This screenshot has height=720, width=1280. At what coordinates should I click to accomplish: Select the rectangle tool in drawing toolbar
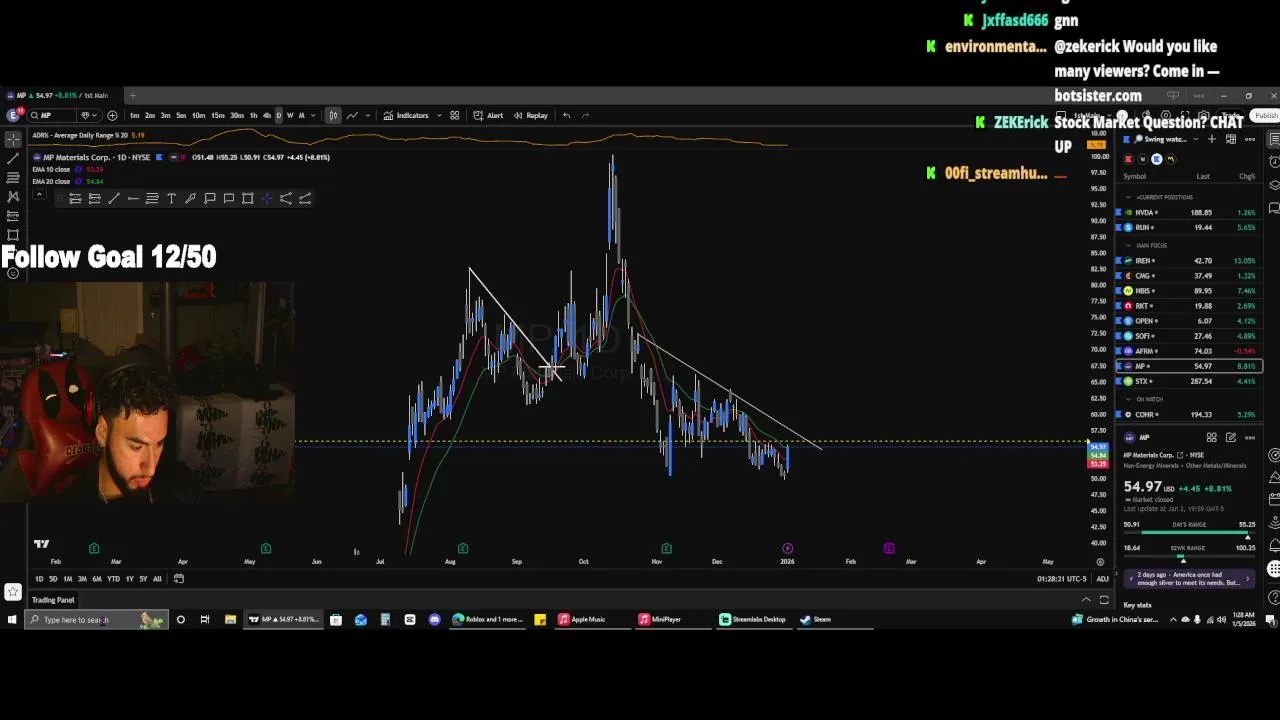247,198
